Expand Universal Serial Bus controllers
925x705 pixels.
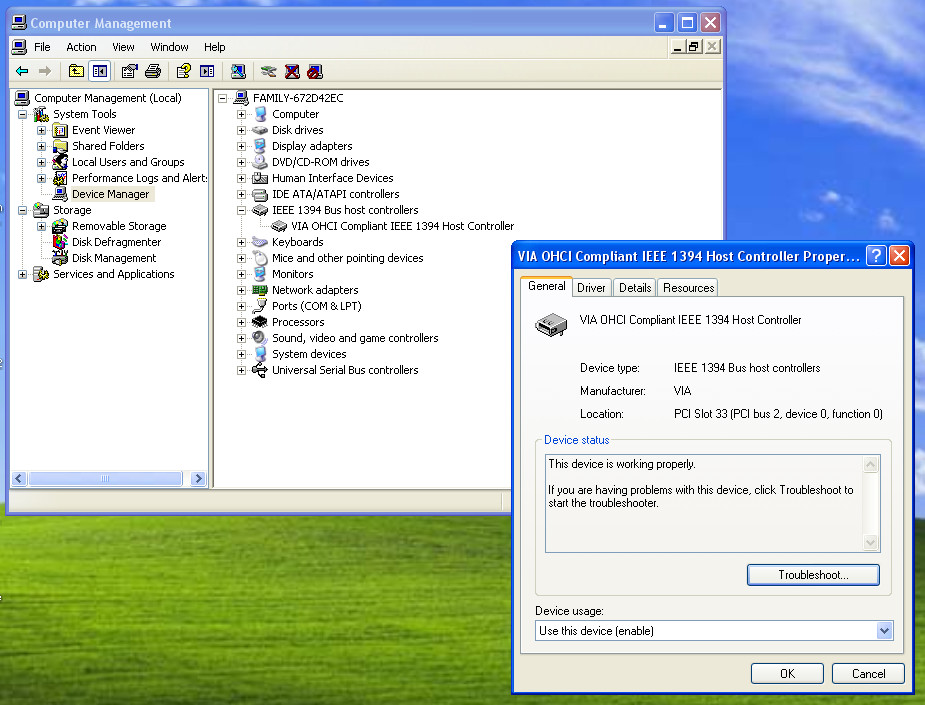click(241, 370)
